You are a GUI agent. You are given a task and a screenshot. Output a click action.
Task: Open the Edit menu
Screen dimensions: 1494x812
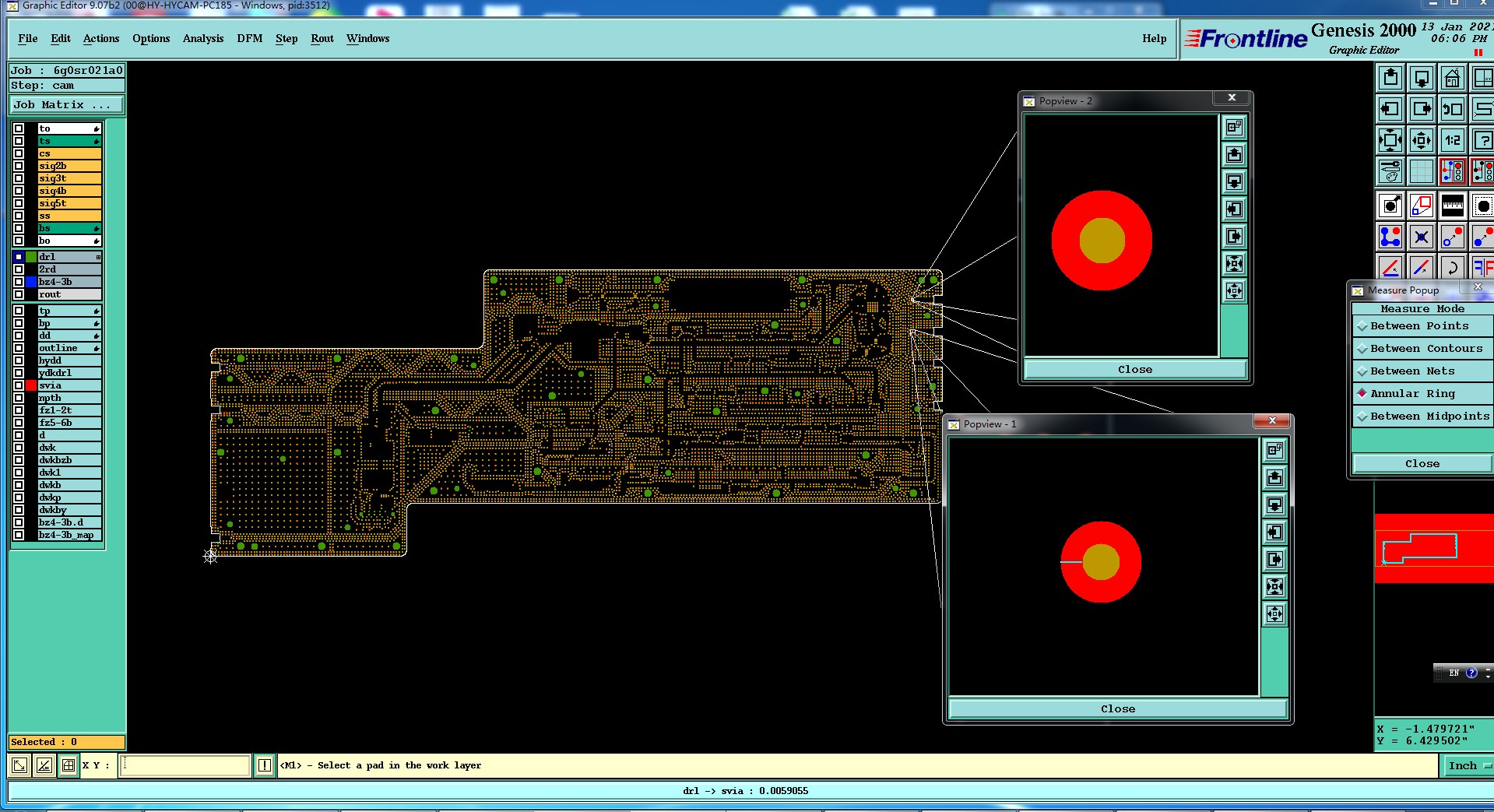click(x=61, y=38)
